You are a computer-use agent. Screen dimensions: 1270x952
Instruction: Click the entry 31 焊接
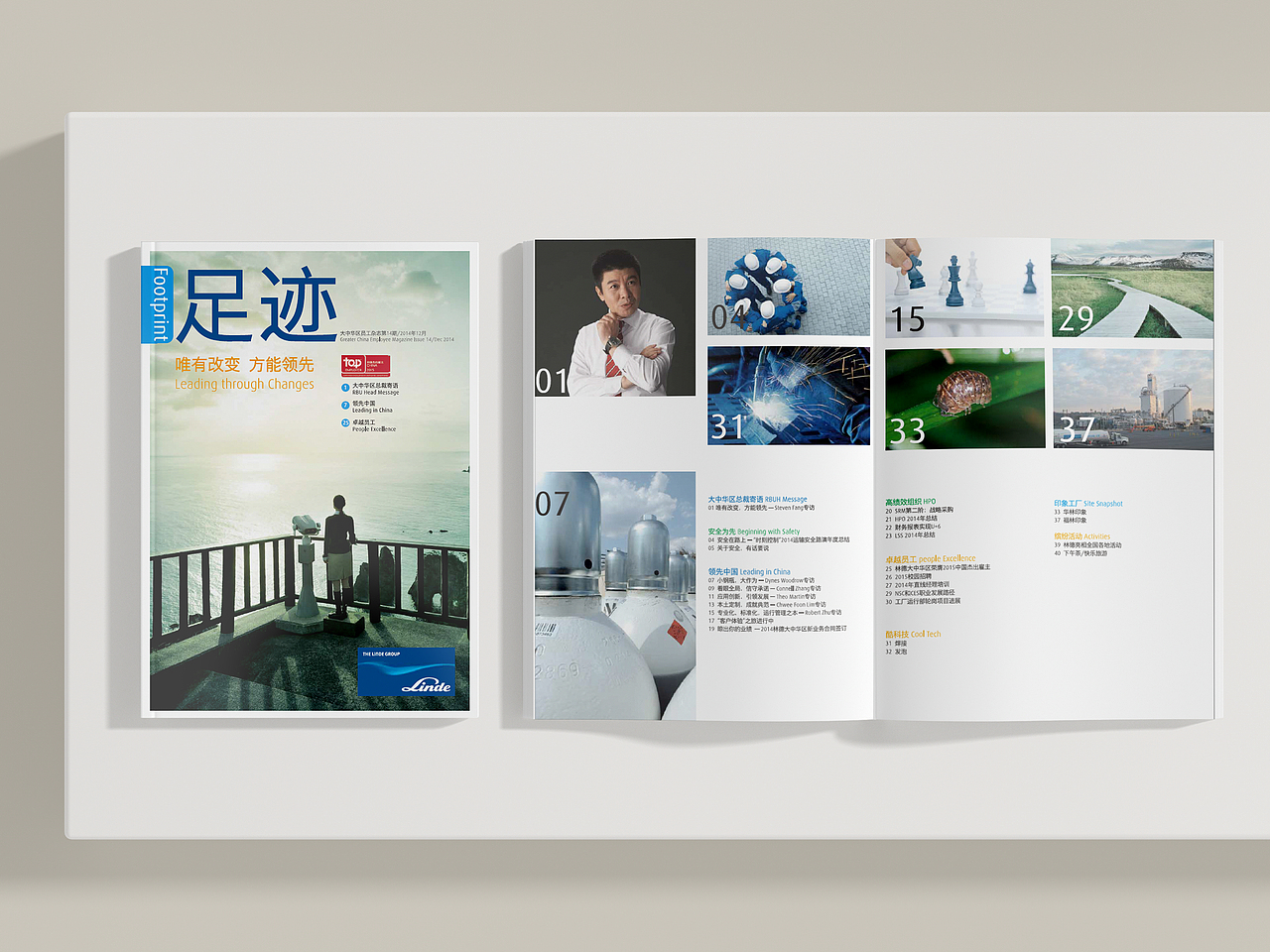tap(896, 644)
